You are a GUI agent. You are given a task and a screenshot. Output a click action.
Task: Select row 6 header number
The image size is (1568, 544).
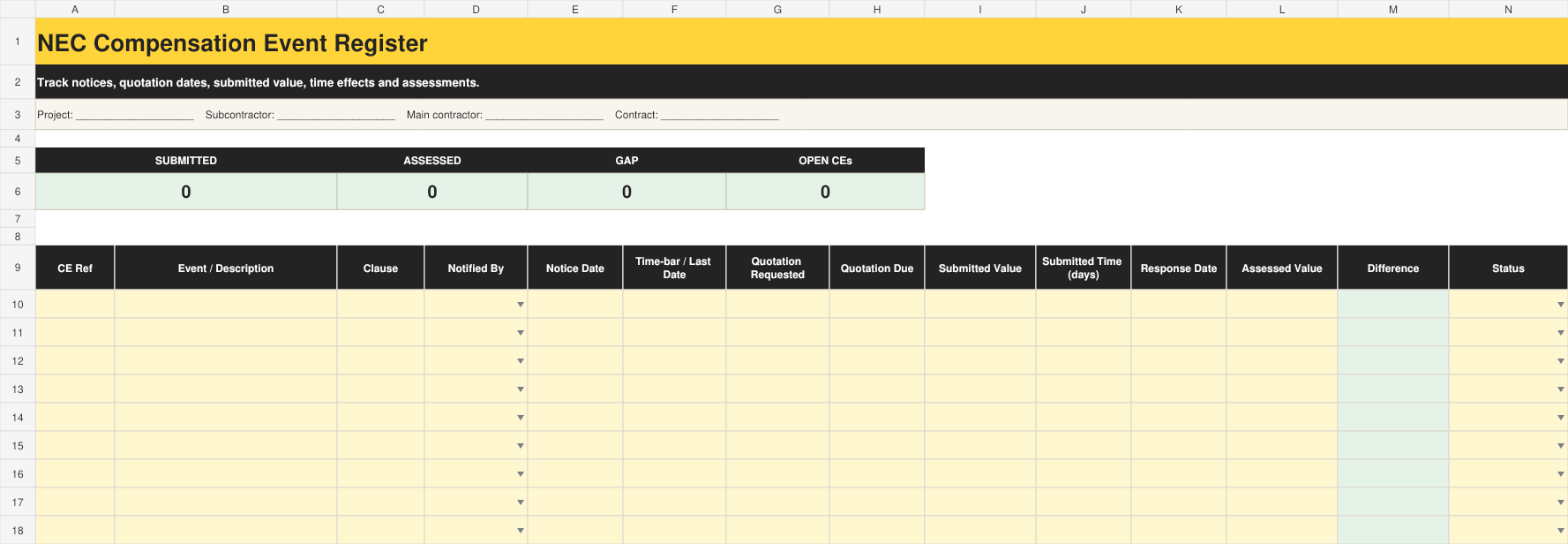pos(18,192)
